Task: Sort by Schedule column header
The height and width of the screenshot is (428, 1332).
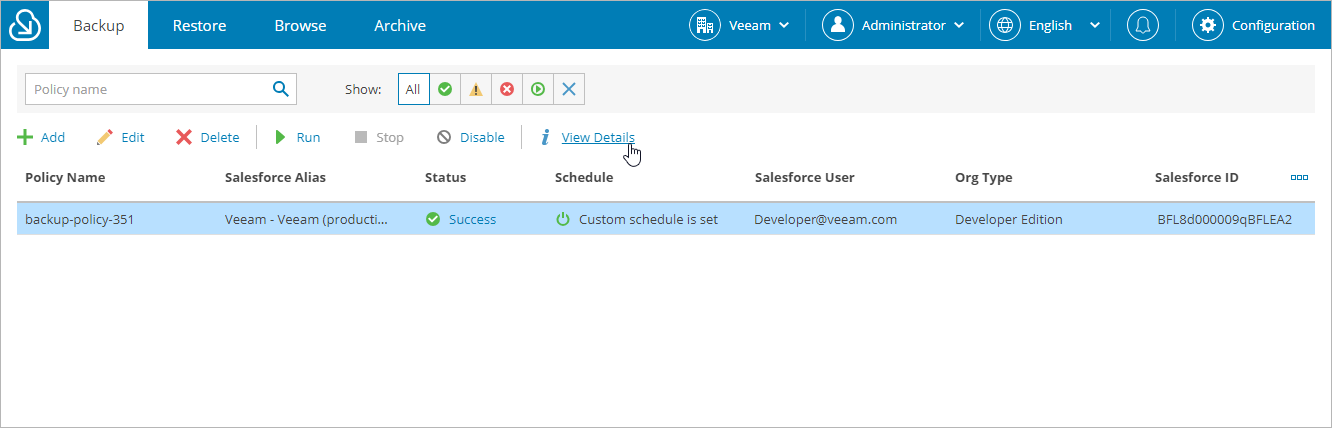Action: click(584, 178)
